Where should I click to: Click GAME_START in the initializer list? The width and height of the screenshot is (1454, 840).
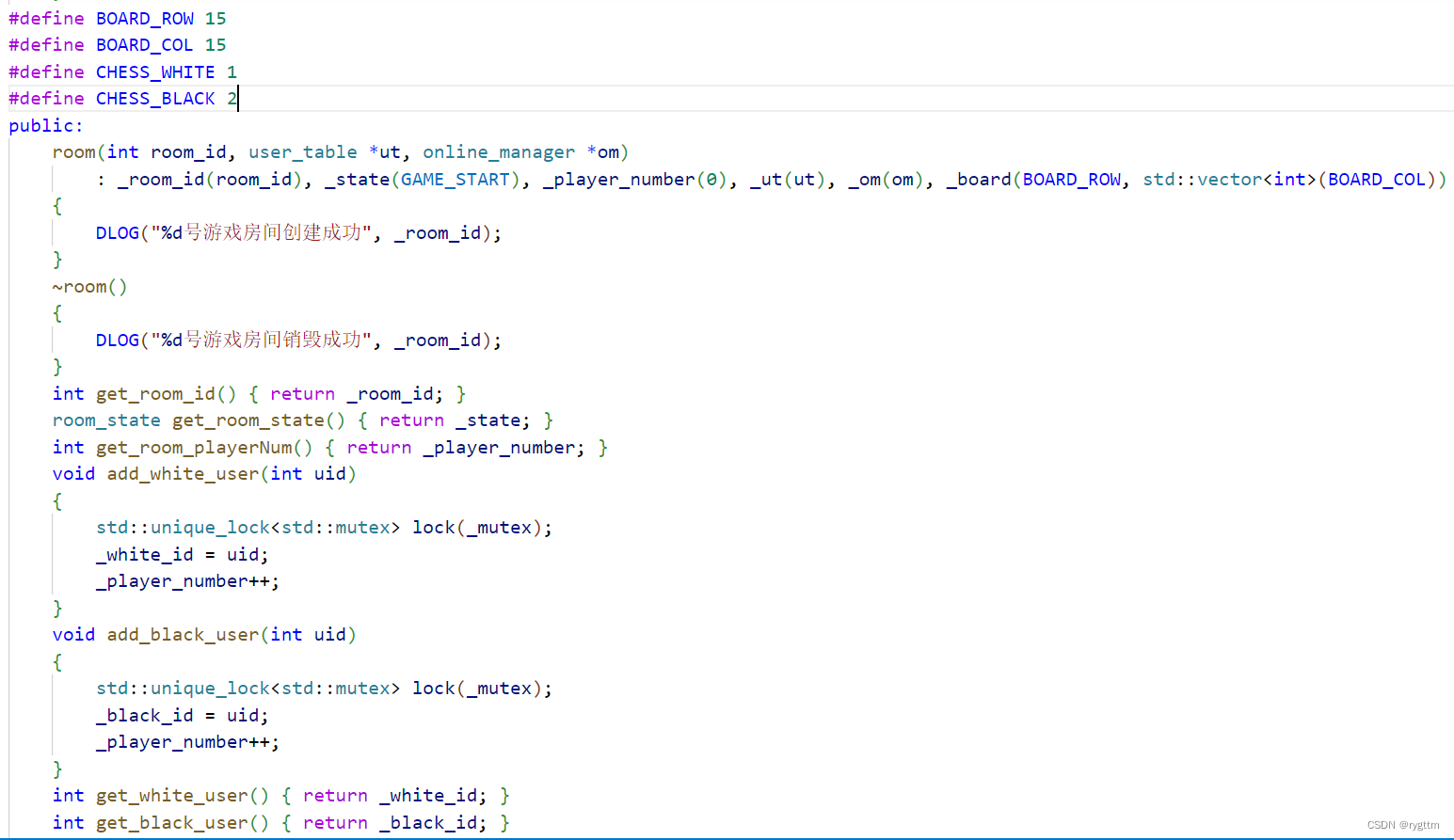[455, 179]
